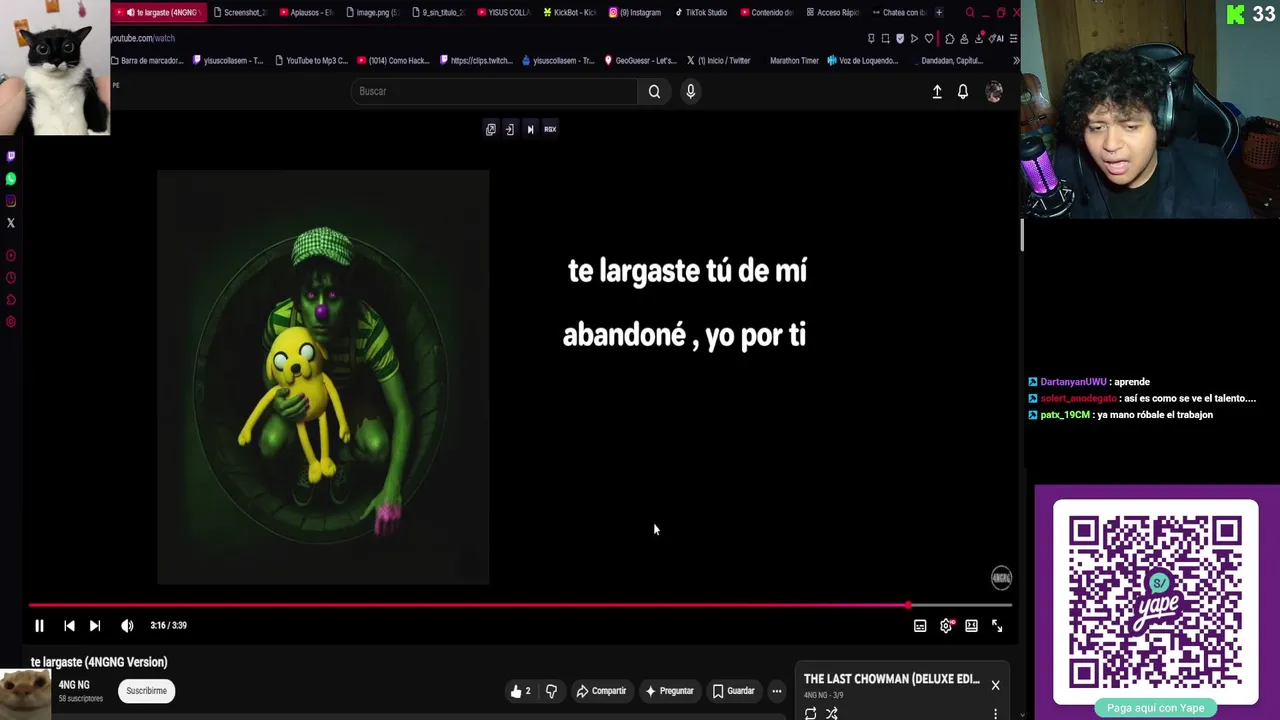Expand the bookmarks bar overflow chevron

[x=1016, y=61]
